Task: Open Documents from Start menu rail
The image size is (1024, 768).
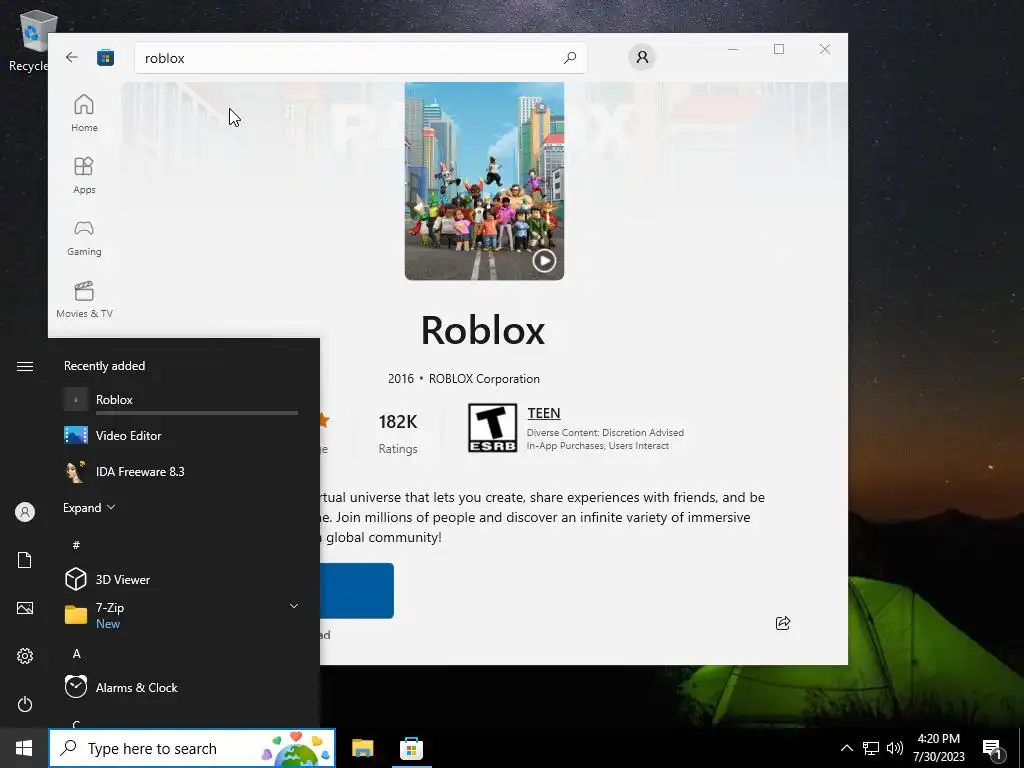Action: [x=25, y=560]
